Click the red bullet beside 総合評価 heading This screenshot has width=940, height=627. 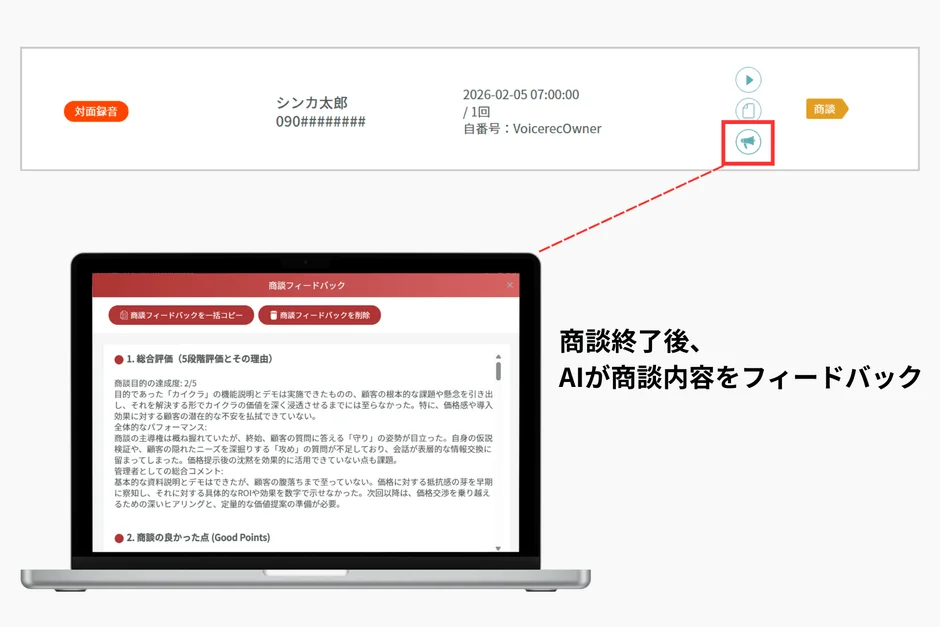point(117,357)
